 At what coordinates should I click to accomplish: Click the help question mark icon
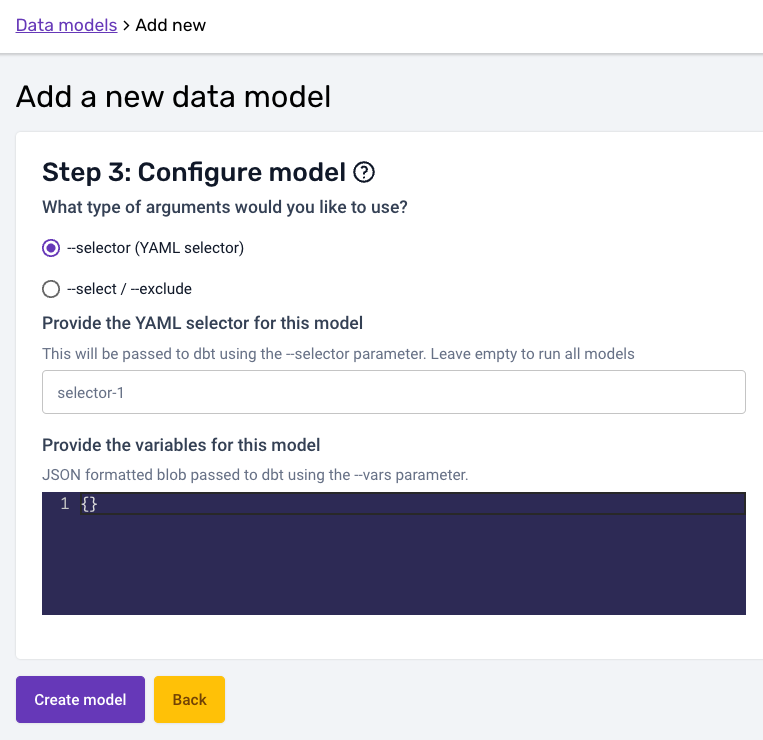click(365, 173)
